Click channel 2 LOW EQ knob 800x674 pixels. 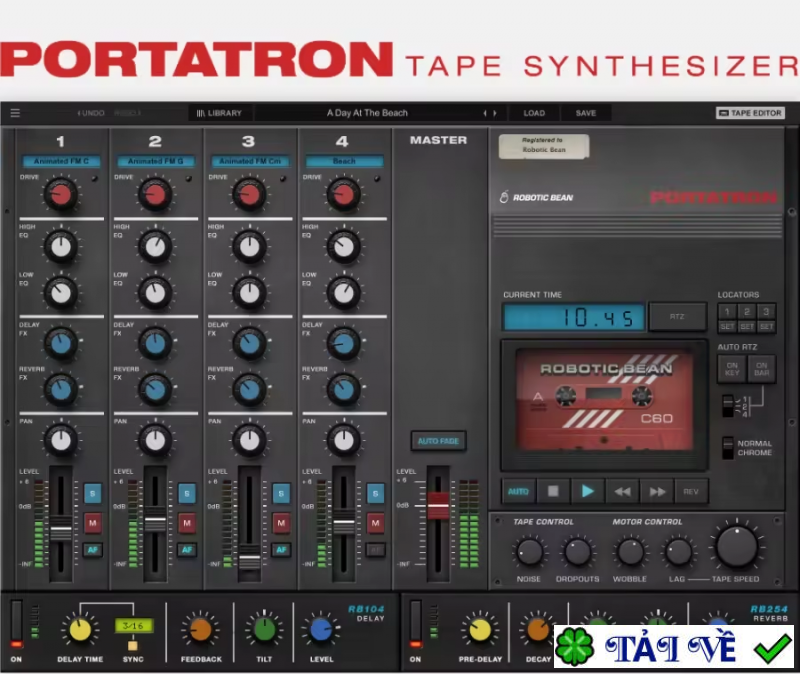point(155,293)
